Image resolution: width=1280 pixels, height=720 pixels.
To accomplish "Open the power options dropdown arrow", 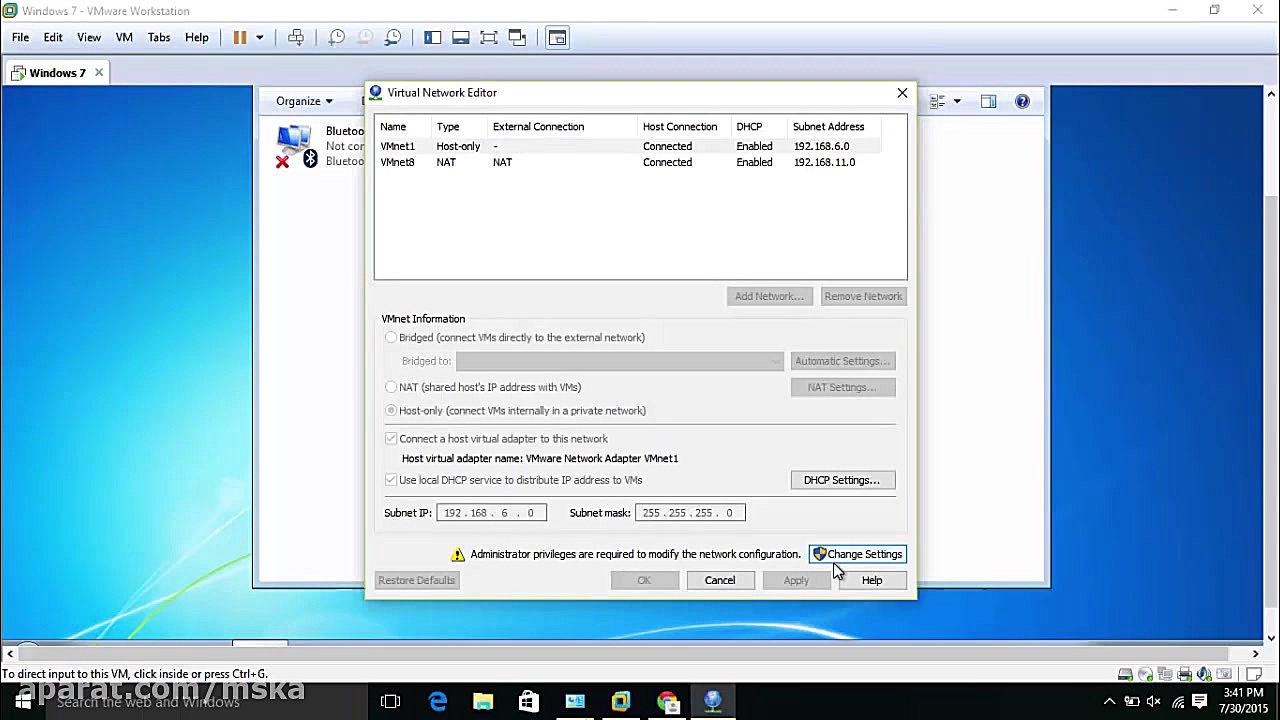I will 259,37.
